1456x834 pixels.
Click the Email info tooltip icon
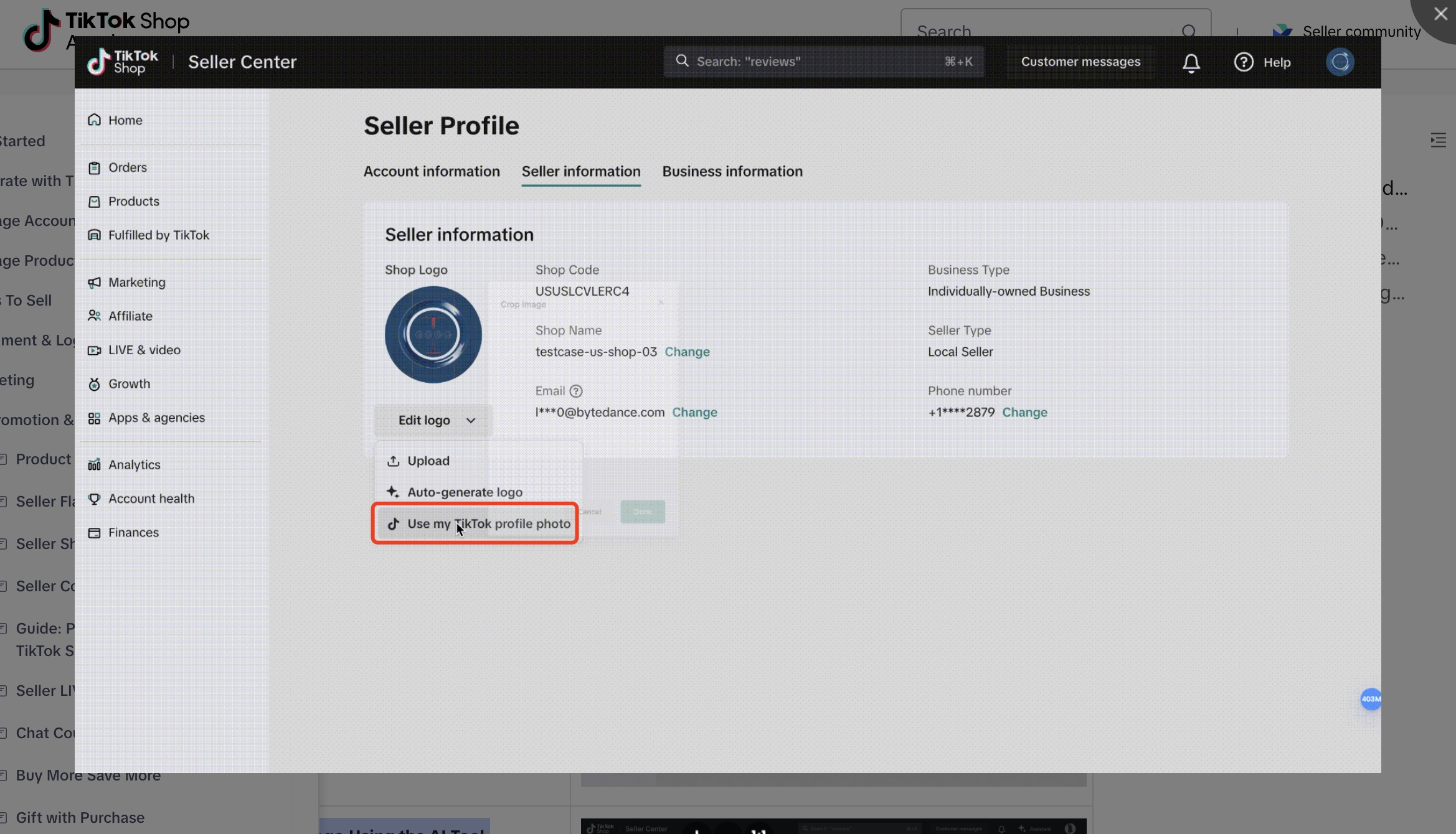coord(576,391)
